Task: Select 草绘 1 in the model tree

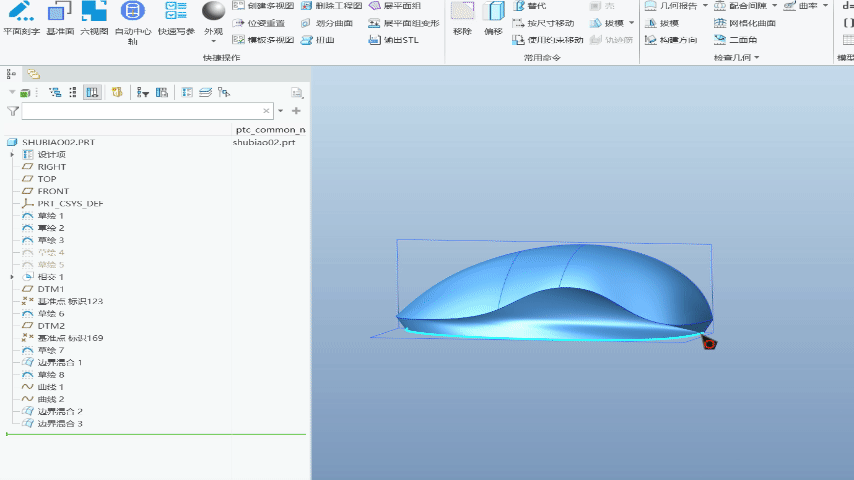Action: coord(42,216)
